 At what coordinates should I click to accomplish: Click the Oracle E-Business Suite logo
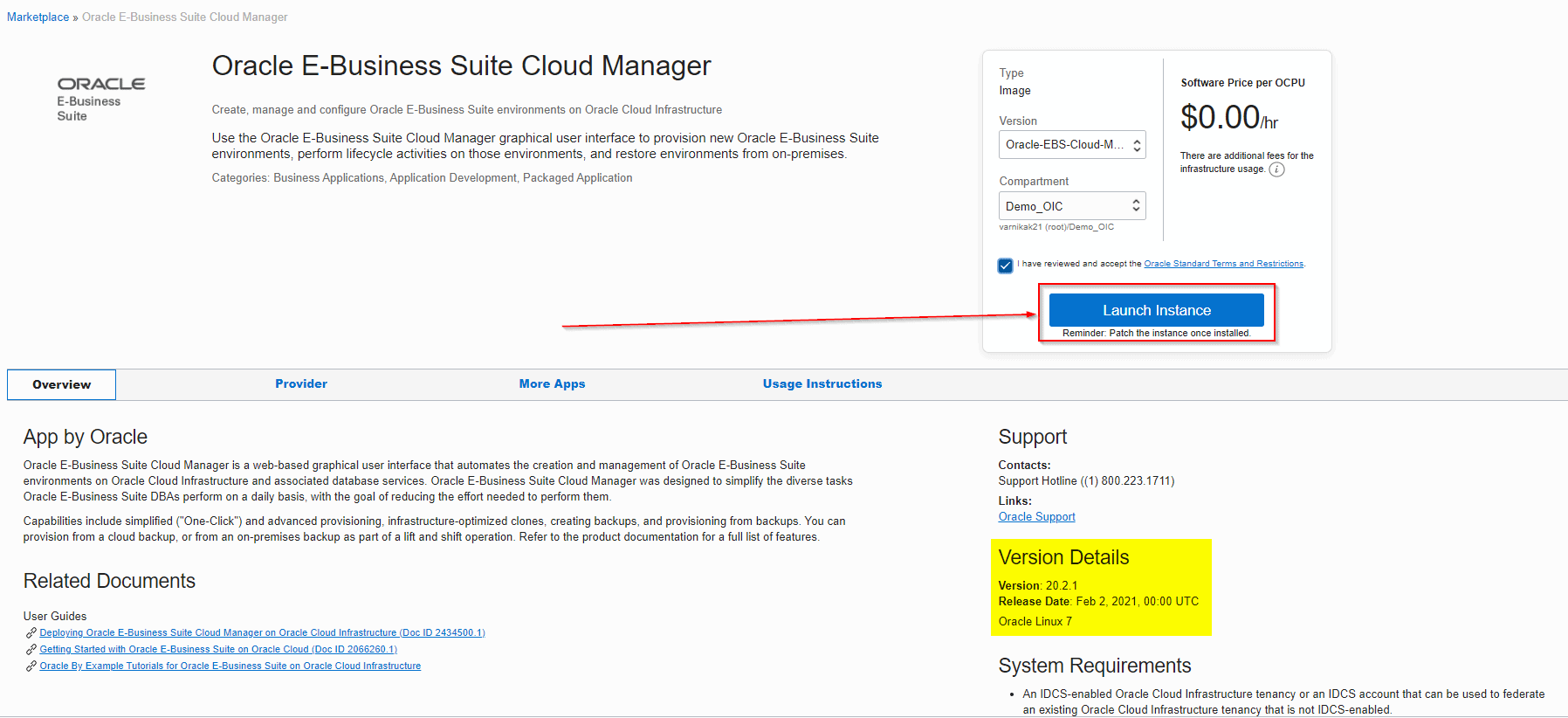click(100, 99)
